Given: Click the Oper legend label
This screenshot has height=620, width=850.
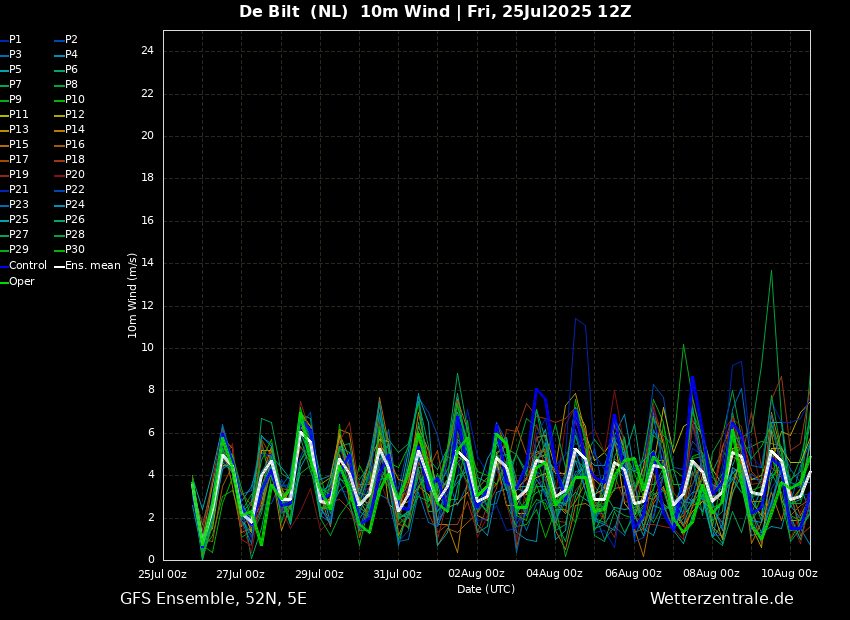Looking at the screenshot, I should point(22,282).
